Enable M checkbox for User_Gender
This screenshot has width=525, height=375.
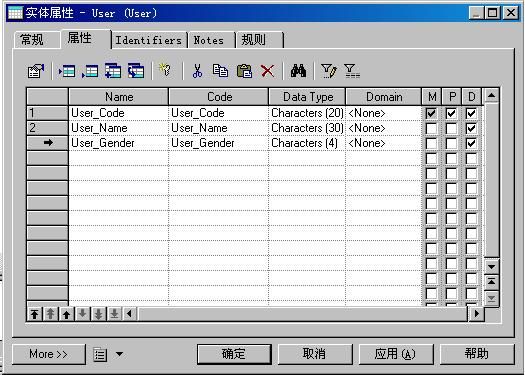pyautogui.click(x=431, y=143)
